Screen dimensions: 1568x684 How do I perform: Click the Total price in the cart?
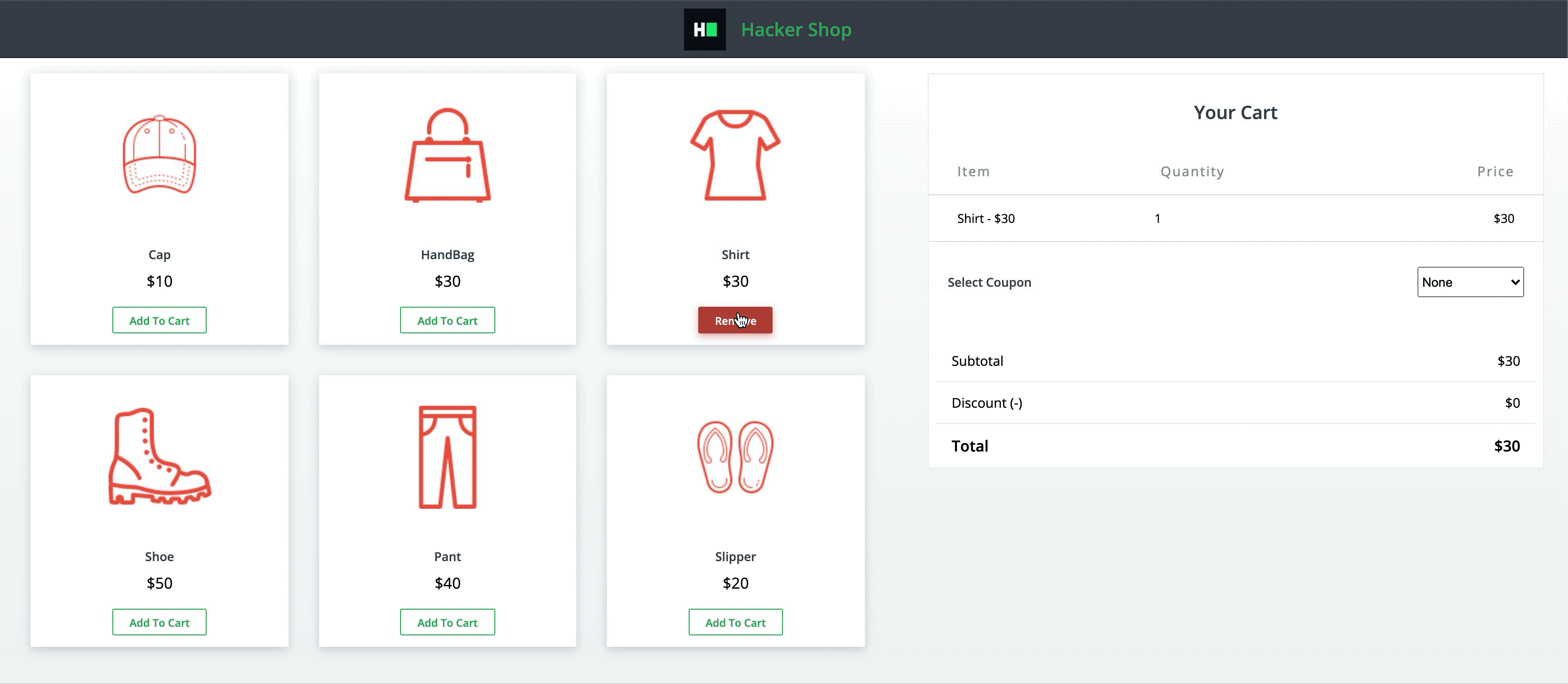(1507, 445)
